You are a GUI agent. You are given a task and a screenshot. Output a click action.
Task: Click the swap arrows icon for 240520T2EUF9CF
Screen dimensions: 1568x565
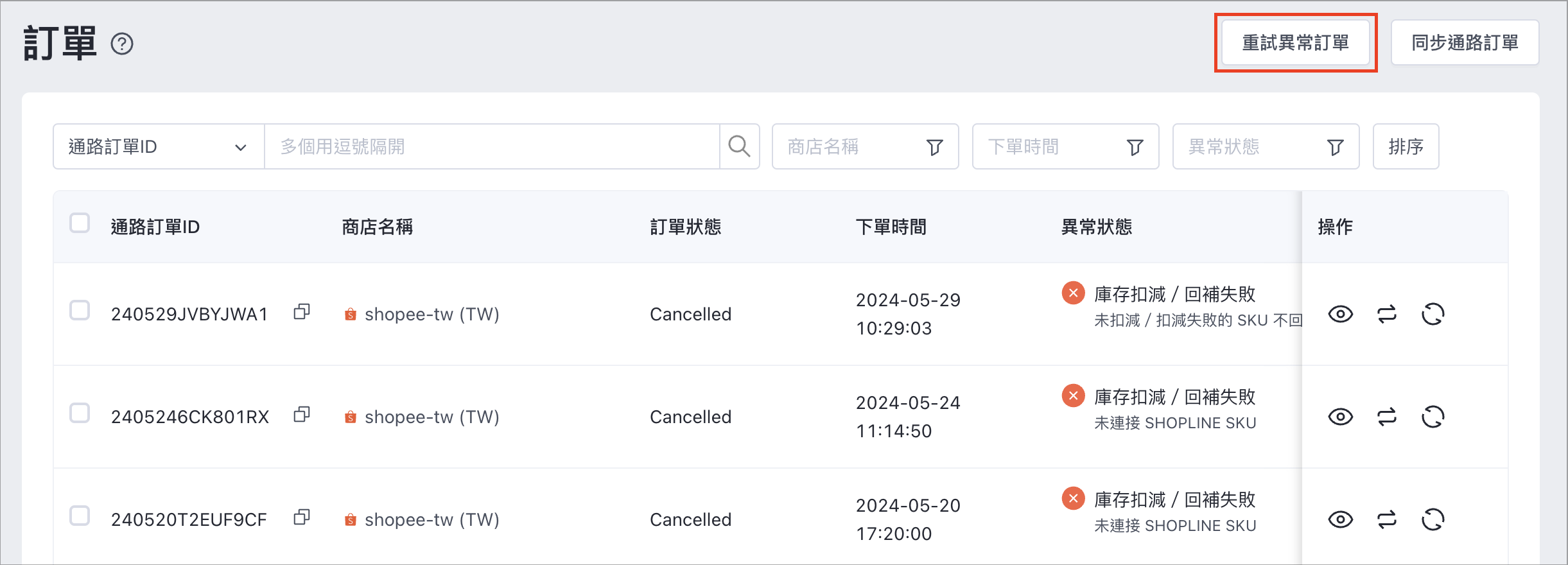tap(1387, 519)
